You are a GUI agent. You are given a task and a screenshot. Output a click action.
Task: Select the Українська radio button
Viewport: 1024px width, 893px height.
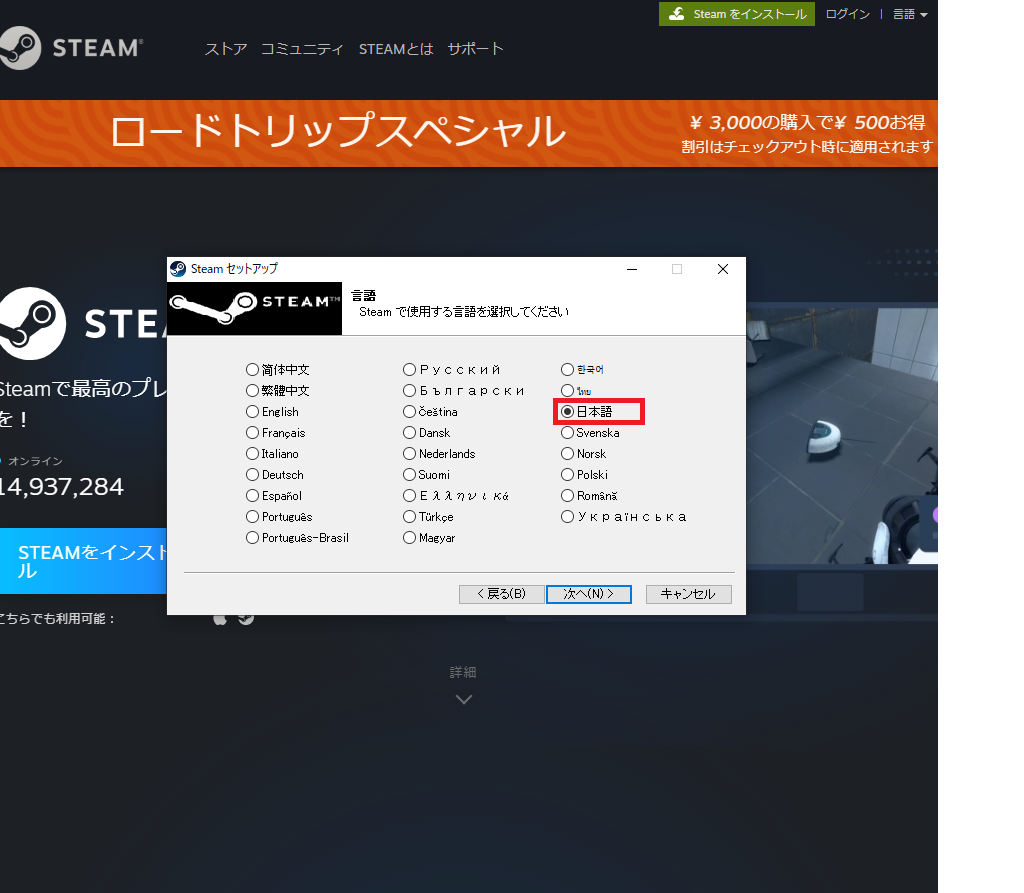click(x=567, y=516)
